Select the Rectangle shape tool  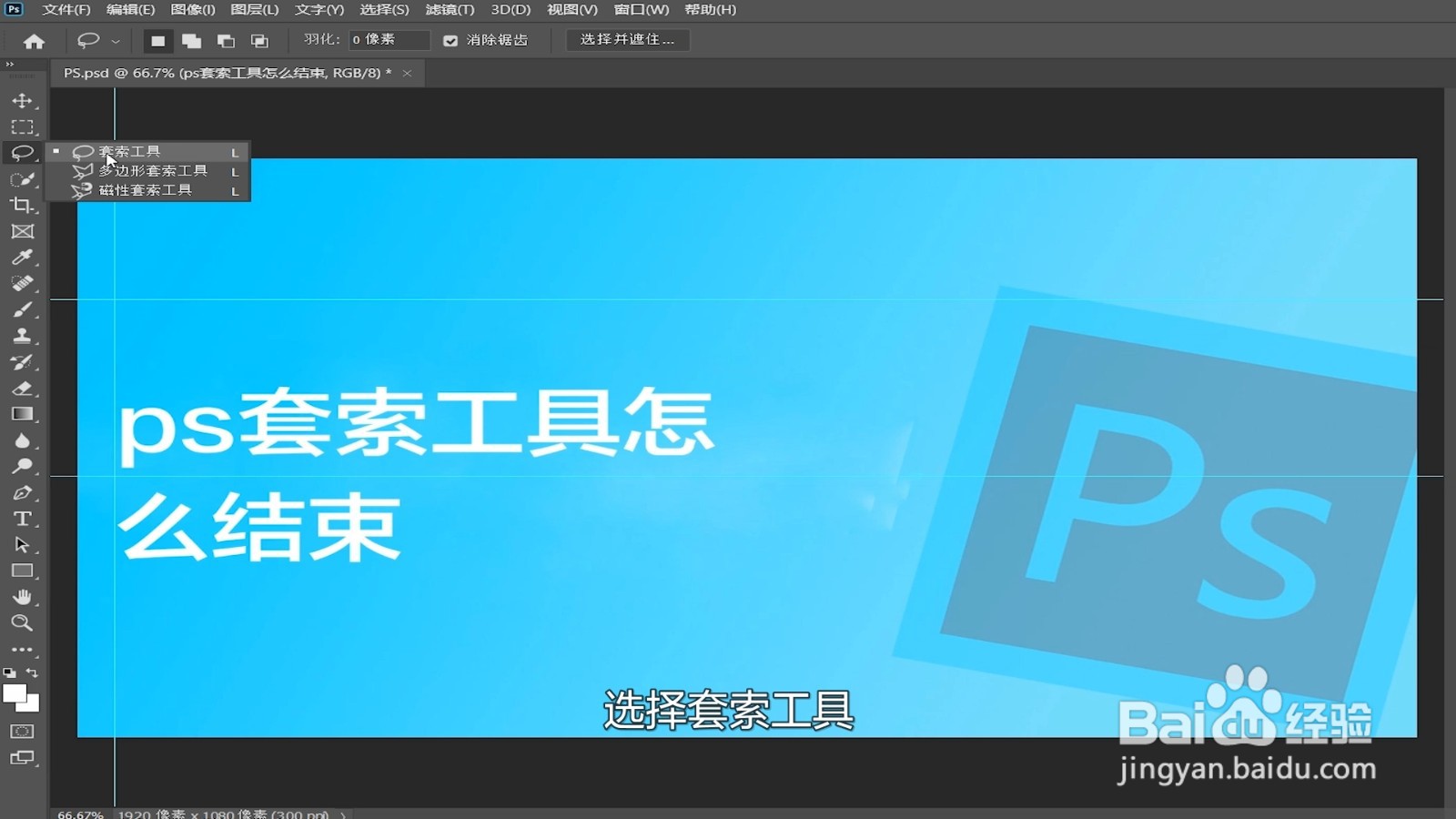(x=23, y=571)
